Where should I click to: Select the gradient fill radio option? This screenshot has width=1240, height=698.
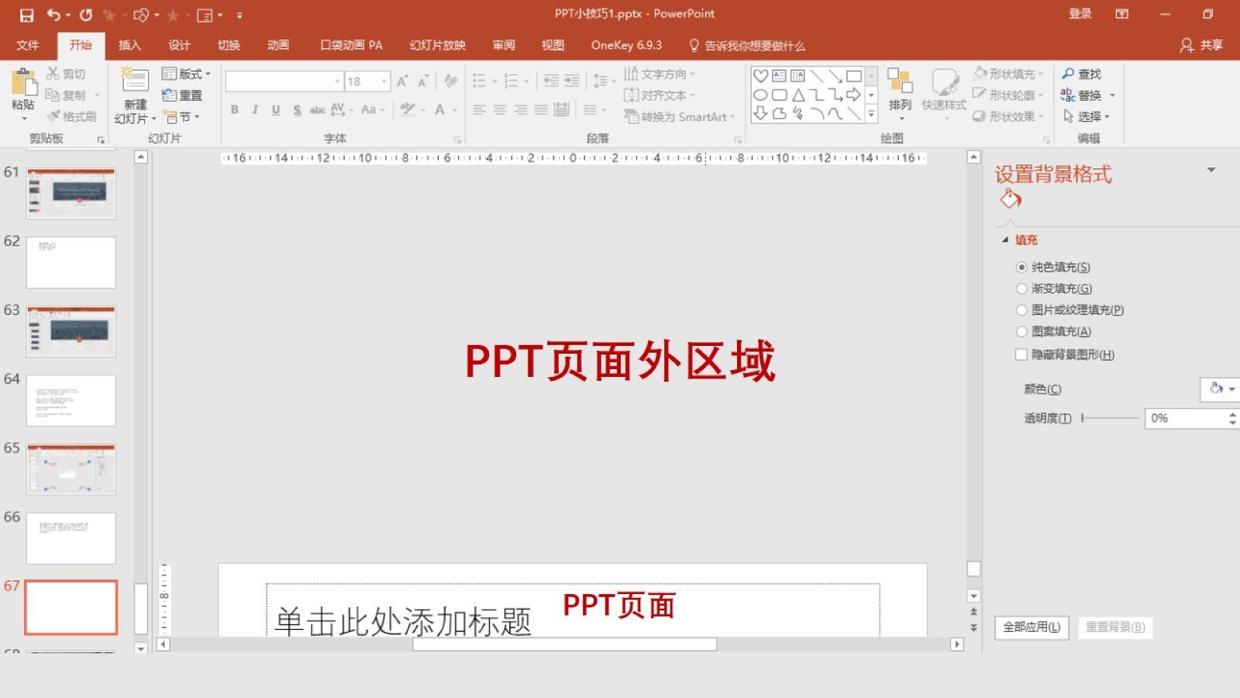(1021, 289)
